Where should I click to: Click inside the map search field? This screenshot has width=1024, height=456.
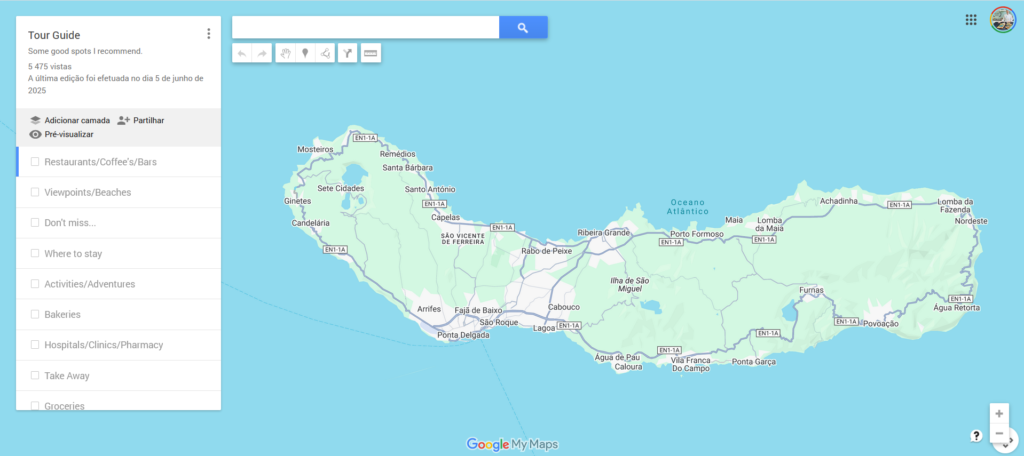click(x=365, y=28)
